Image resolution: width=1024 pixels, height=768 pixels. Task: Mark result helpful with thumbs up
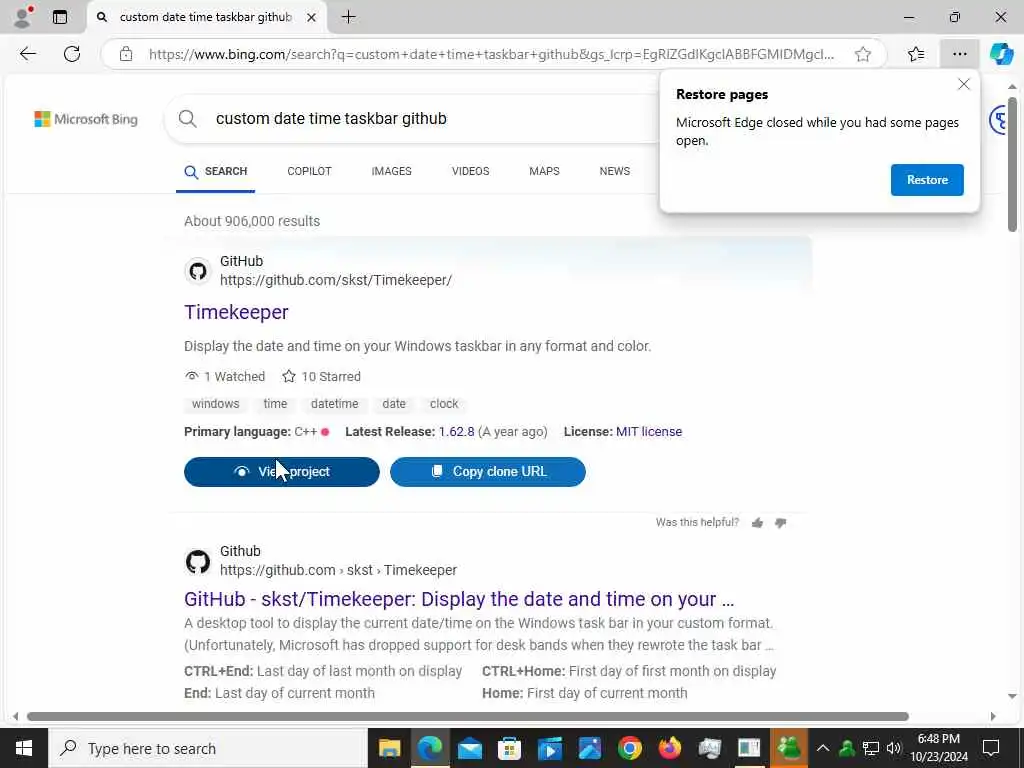[x=758, y=522]
